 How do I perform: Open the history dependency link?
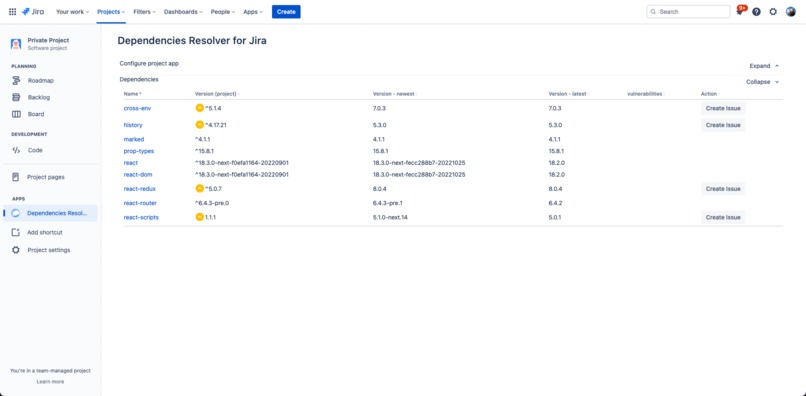tap(133, 125)
